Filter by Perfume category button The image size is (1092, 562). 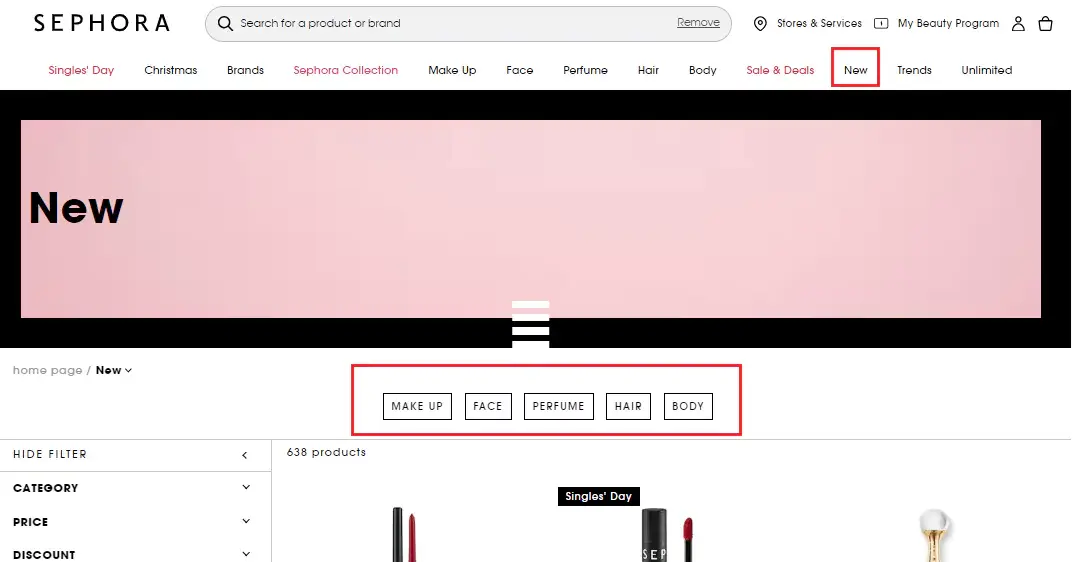(558, 406)
